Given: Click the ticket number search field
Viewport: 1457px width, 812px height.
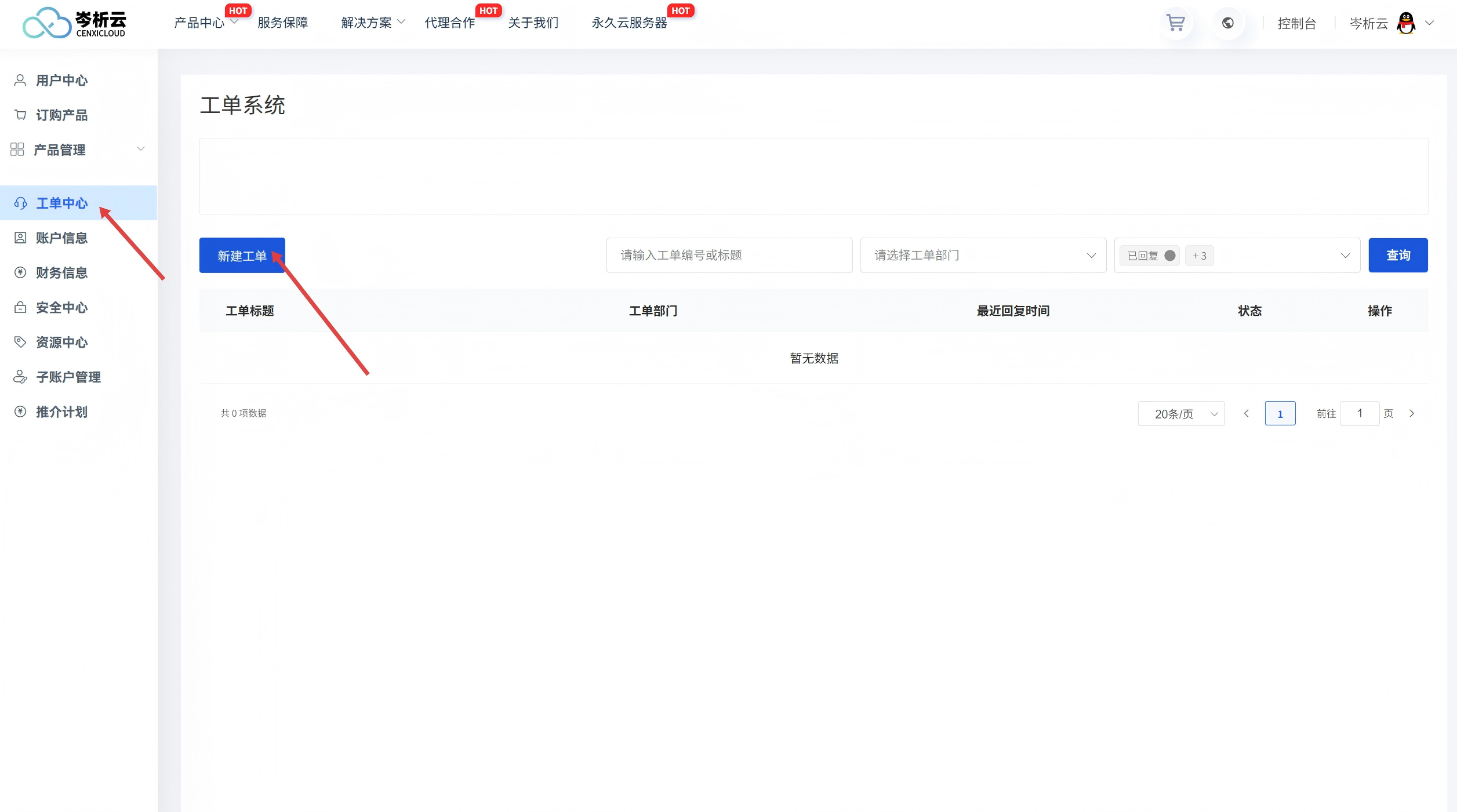Looking at the screenshot, I should pos(729,256).
